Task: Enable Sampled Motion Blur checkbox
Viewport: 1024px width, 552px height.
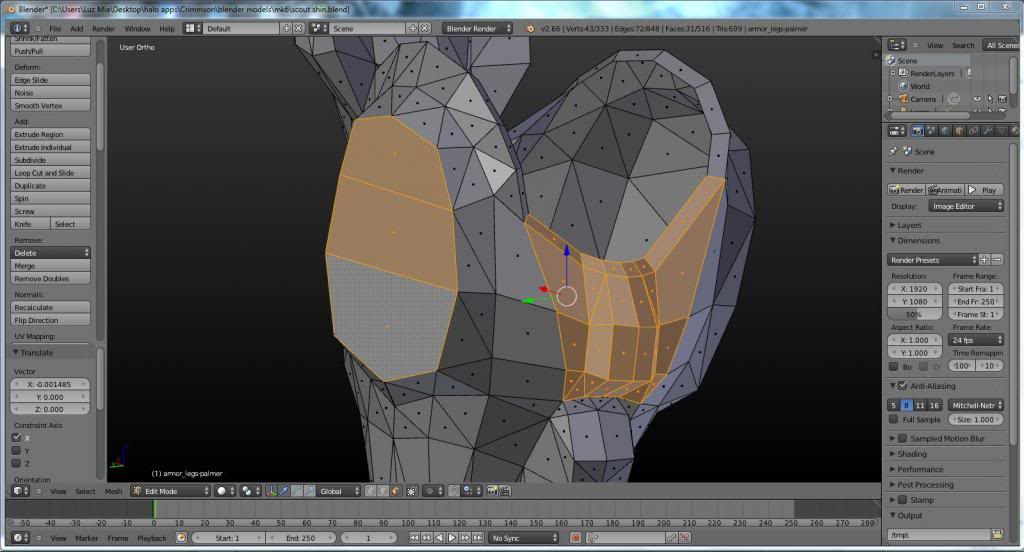Action: pos(903,438)
